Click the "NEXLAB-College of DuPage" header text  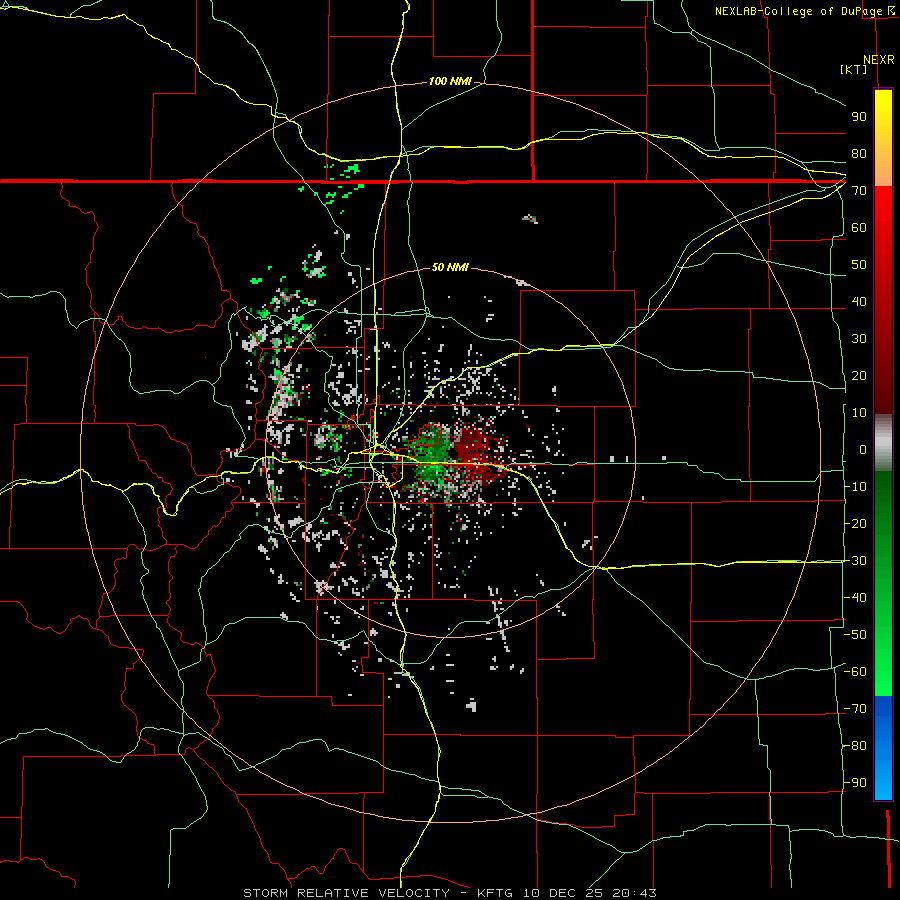tap(798, 11)
